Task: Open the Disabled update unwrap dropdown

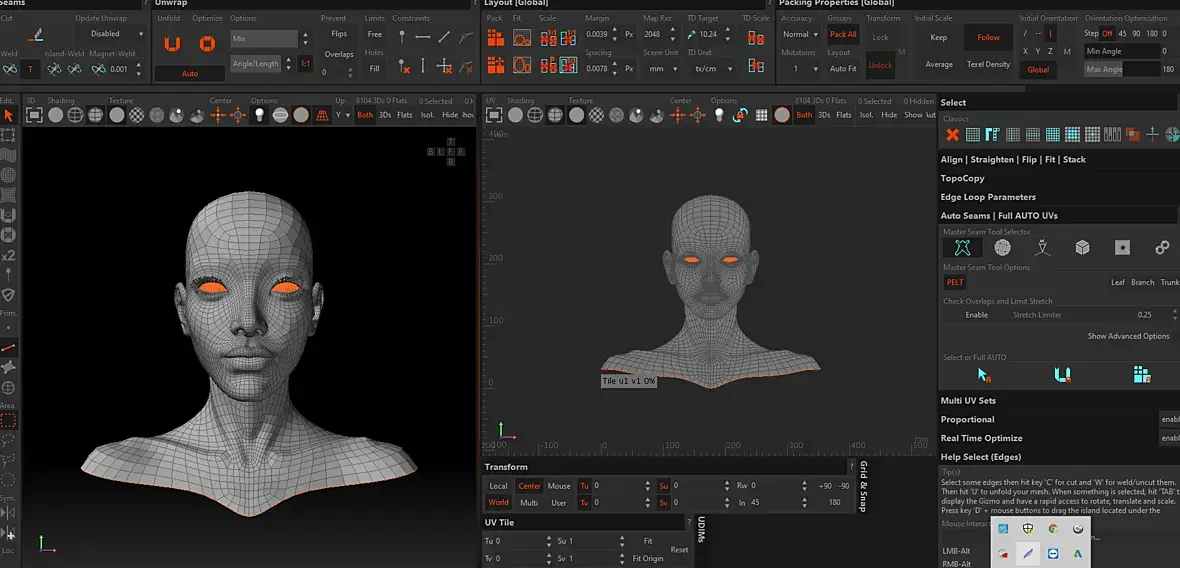Action: 111,34
